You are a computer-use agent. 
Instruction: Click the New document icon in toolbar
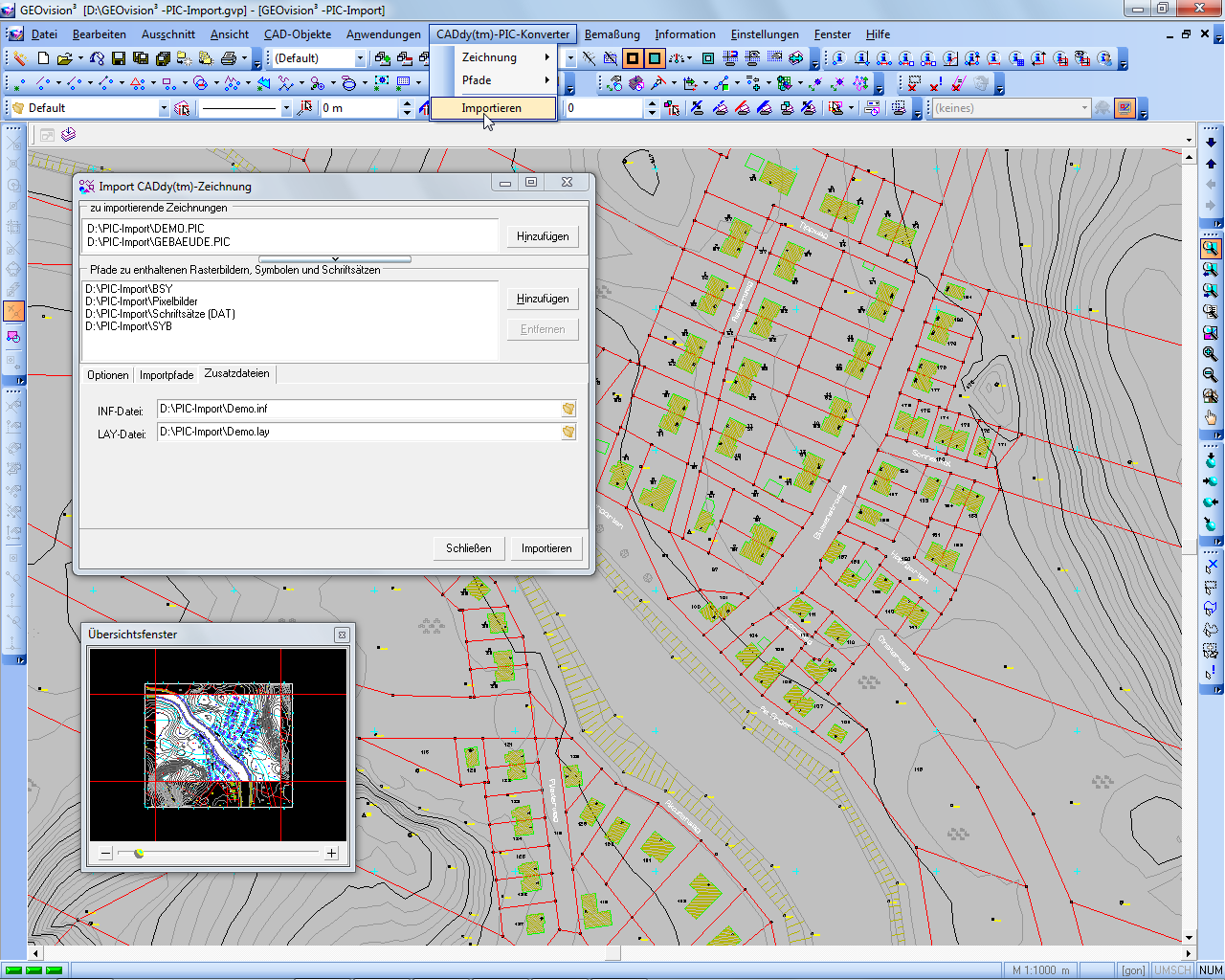(43, 59)
